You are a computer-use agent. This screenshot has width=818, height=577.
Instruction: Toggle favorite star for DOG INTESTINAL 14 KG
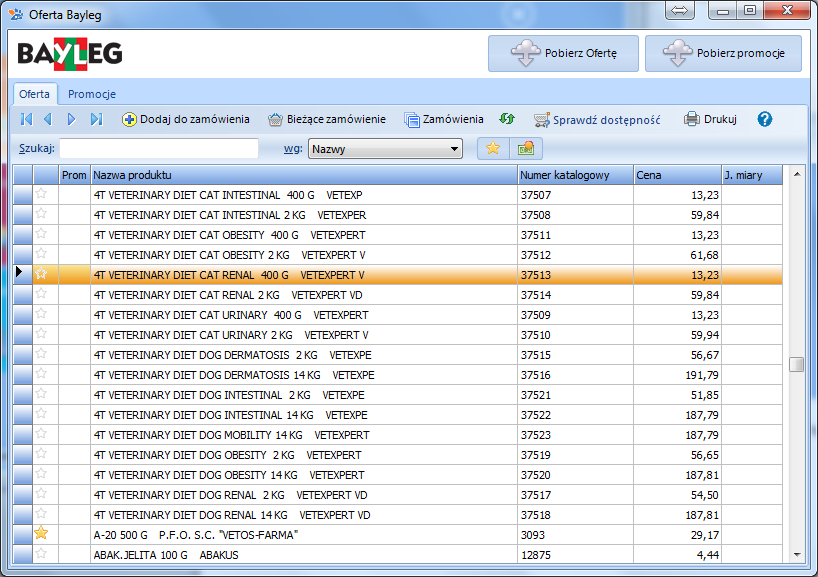tap(41, 414)
